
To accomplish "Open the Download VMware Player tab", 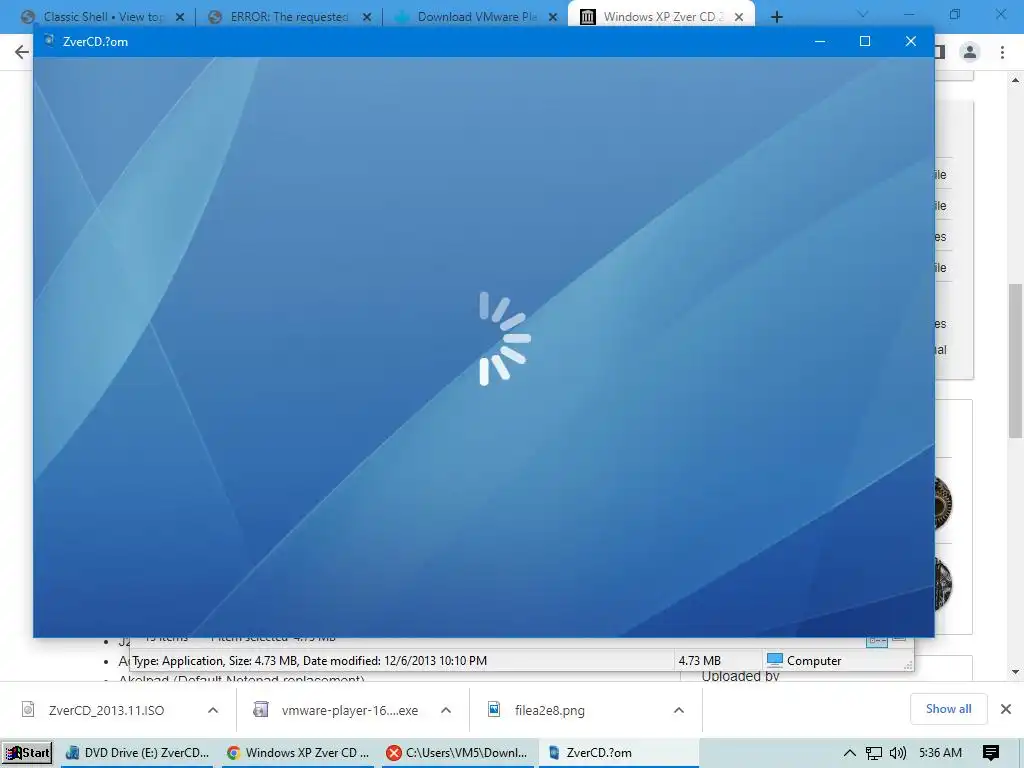I will [x=476, y=17].
